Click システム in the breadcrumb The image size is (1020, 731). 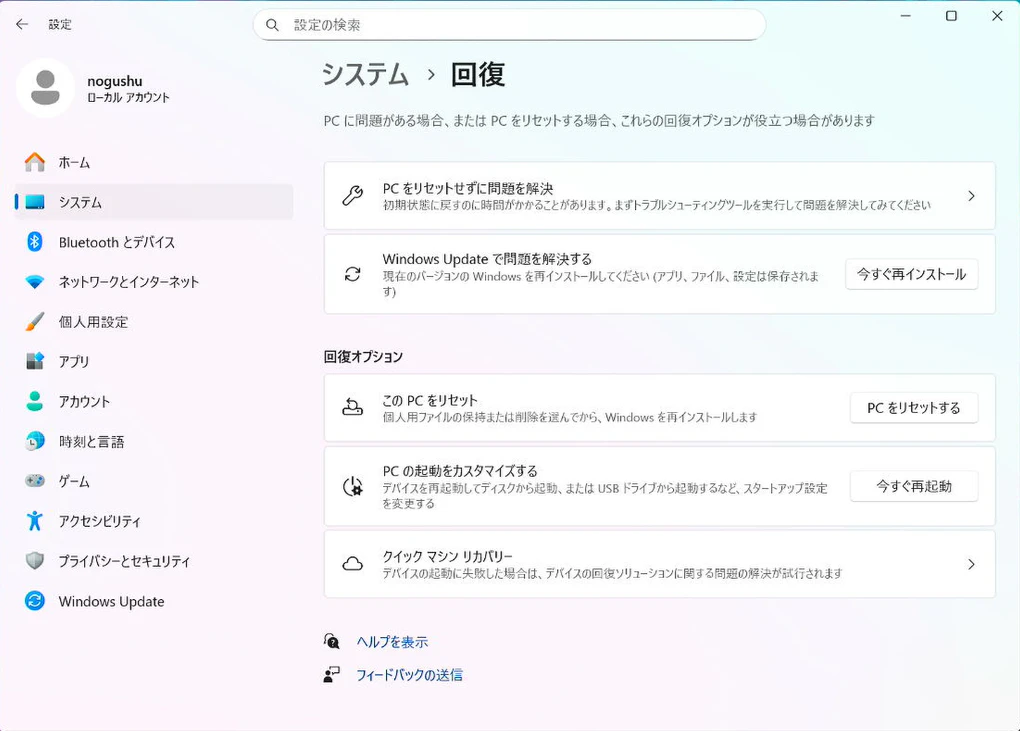366,74
